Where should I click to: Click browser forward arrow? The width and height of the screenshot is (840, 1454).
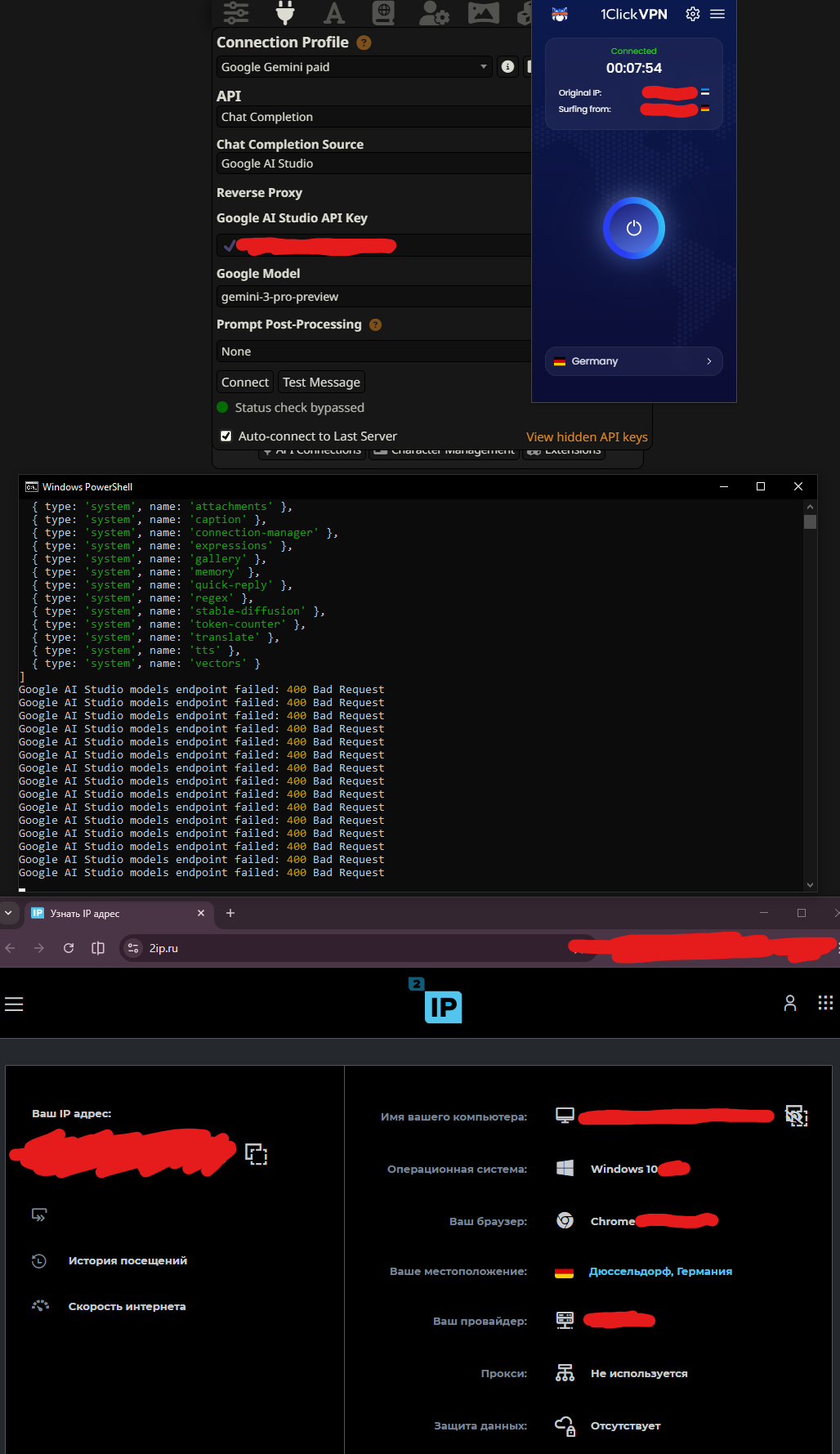(x=39, y=948)
